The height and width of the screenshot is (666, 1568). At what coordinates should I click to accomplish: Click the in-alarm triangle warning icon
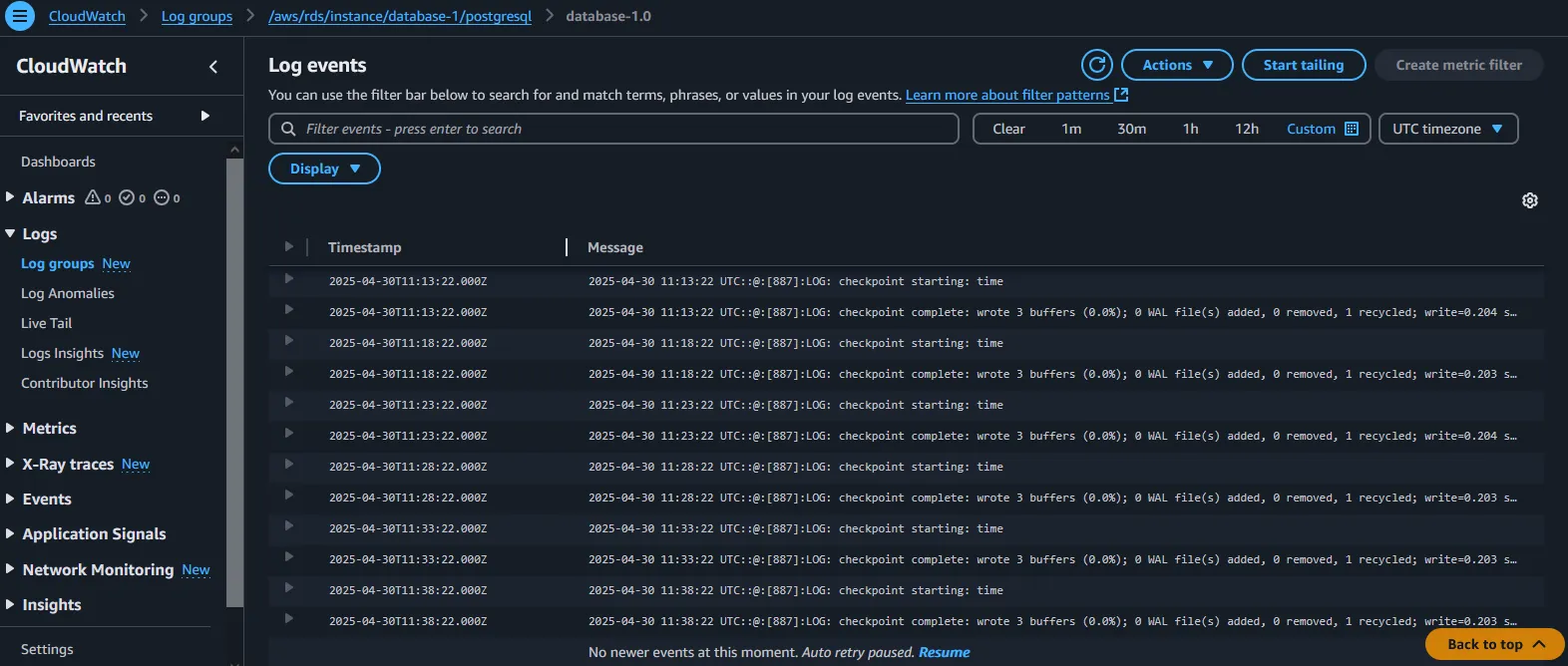click(x=93, y=197)
